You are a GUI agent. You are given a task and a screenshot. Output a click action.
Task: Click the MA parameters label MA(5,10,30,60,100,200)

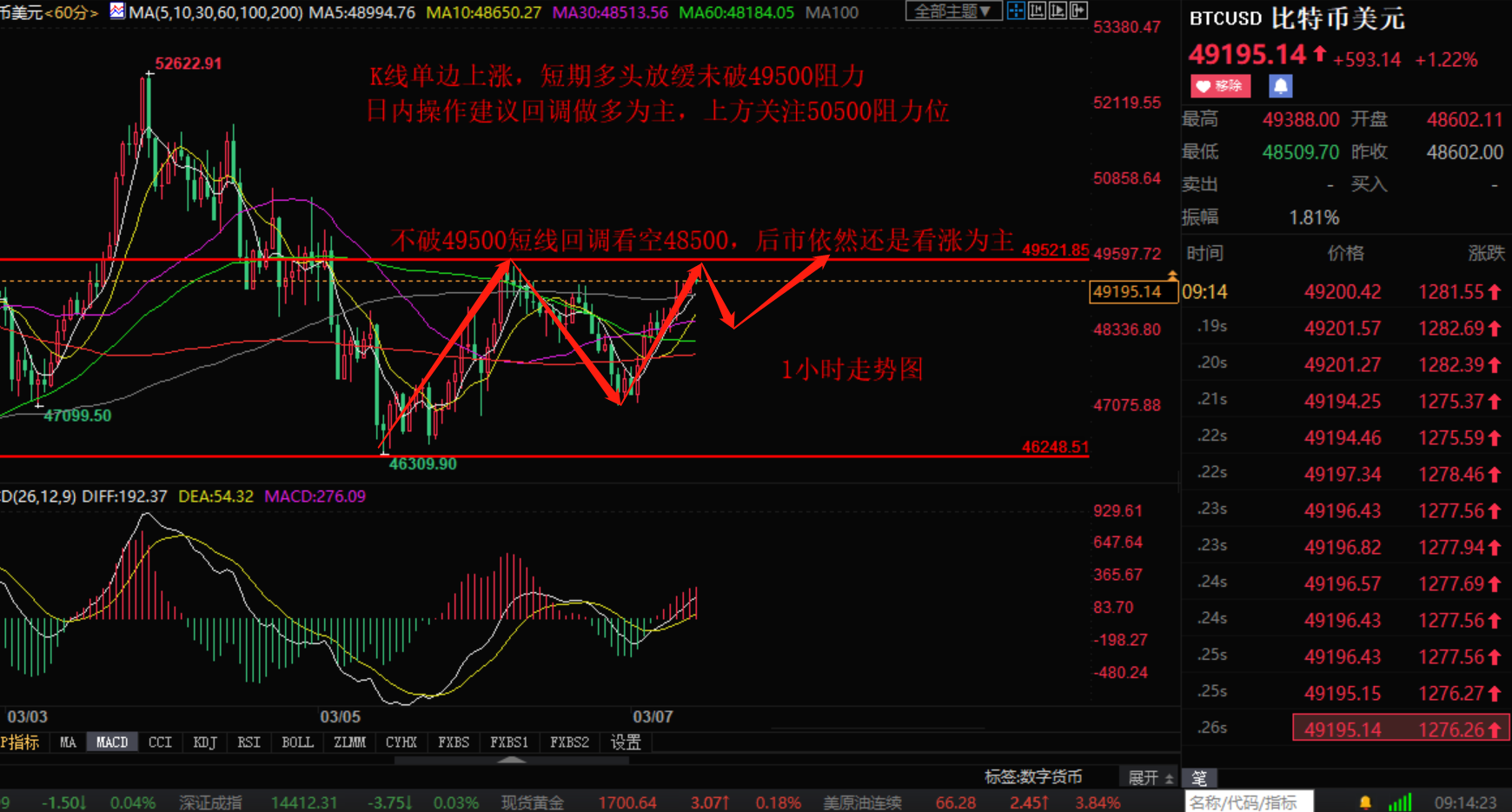pos(216,12)
